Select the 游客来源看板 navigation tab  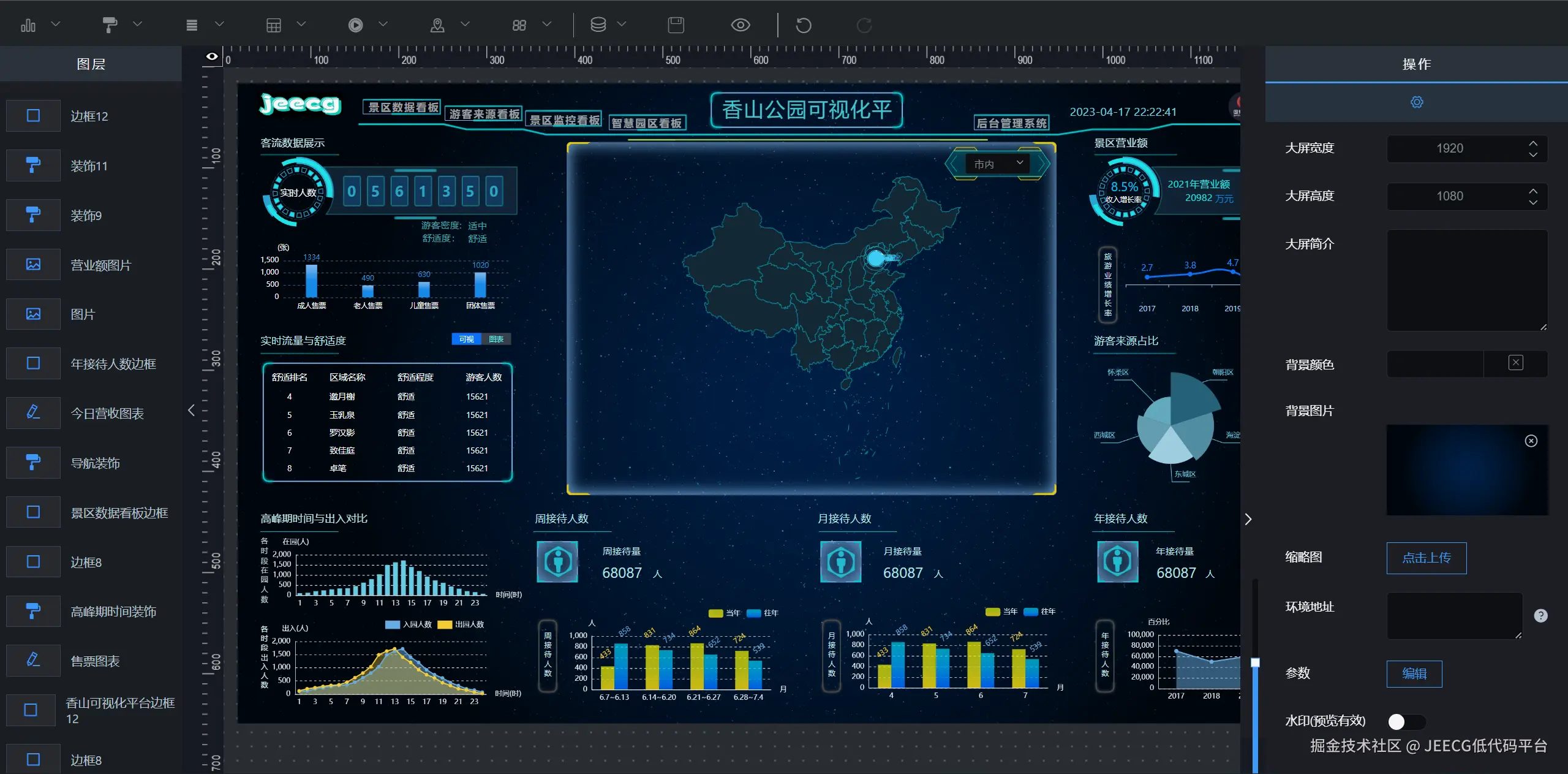(x=484, y=114)
